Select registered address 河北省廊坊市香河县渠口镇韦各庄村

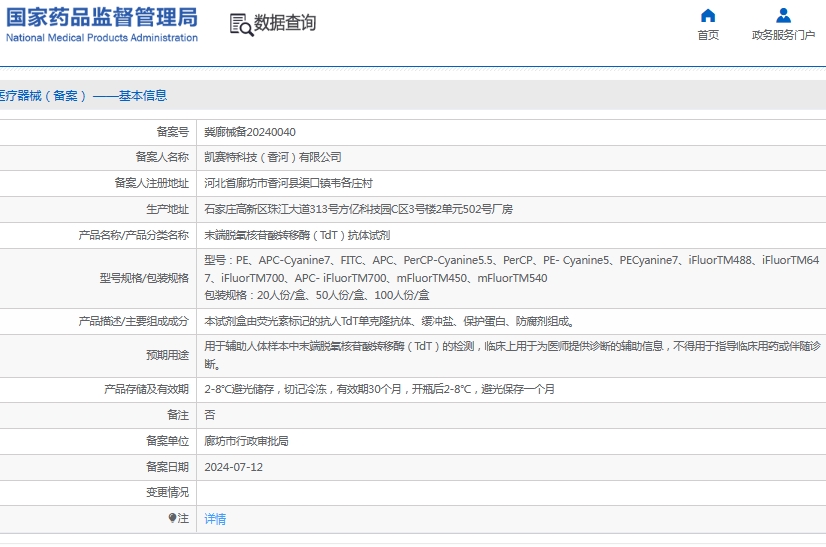pyautogui.click(x=288, y=183)
